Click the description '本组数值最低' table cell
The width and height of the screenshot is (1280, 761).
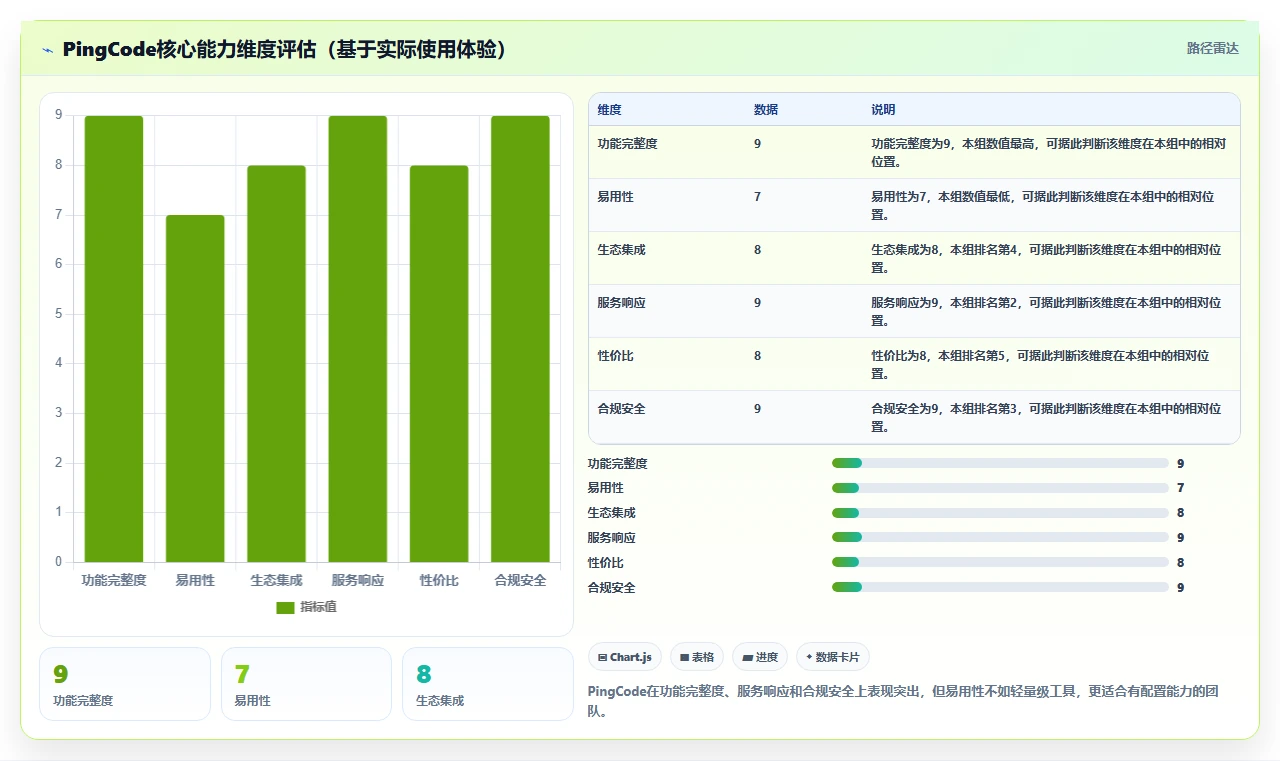click(x=1051, y=205)
